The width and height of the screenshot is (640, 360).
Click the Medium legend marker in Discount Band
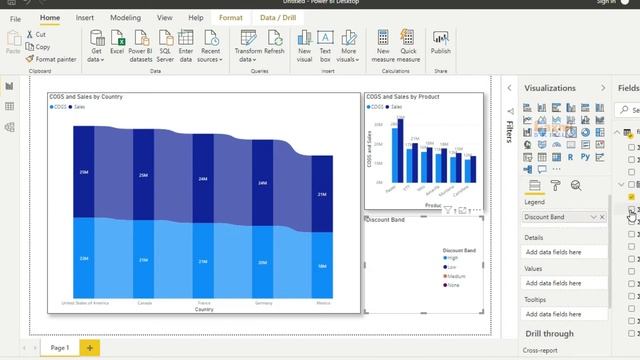coord(445,276)
